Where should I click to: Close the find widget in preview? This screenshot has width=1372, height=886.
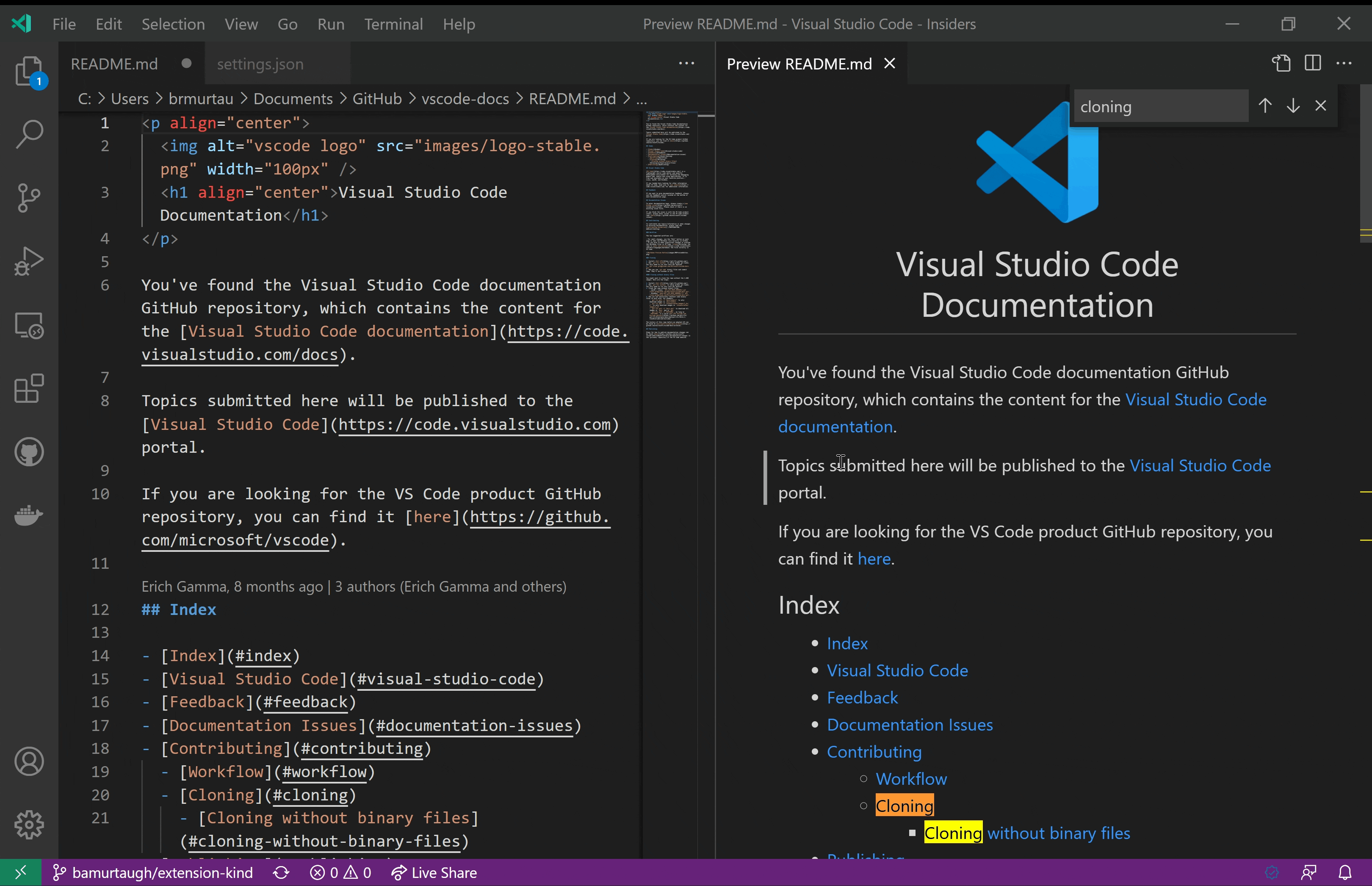(x=1321, y=106)
